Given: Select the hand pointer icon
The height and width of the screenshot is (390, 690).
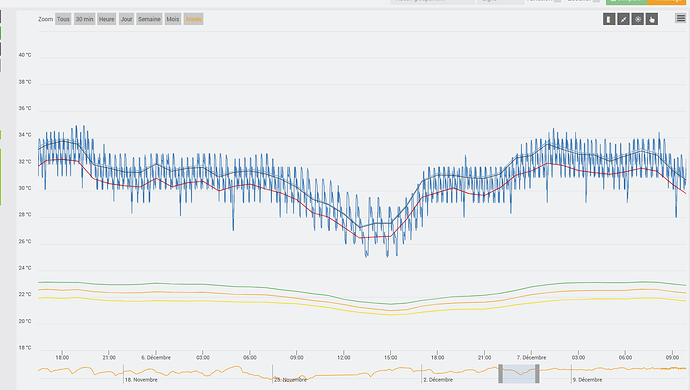Looking at the screenshot, I should (x=652, y=19).
